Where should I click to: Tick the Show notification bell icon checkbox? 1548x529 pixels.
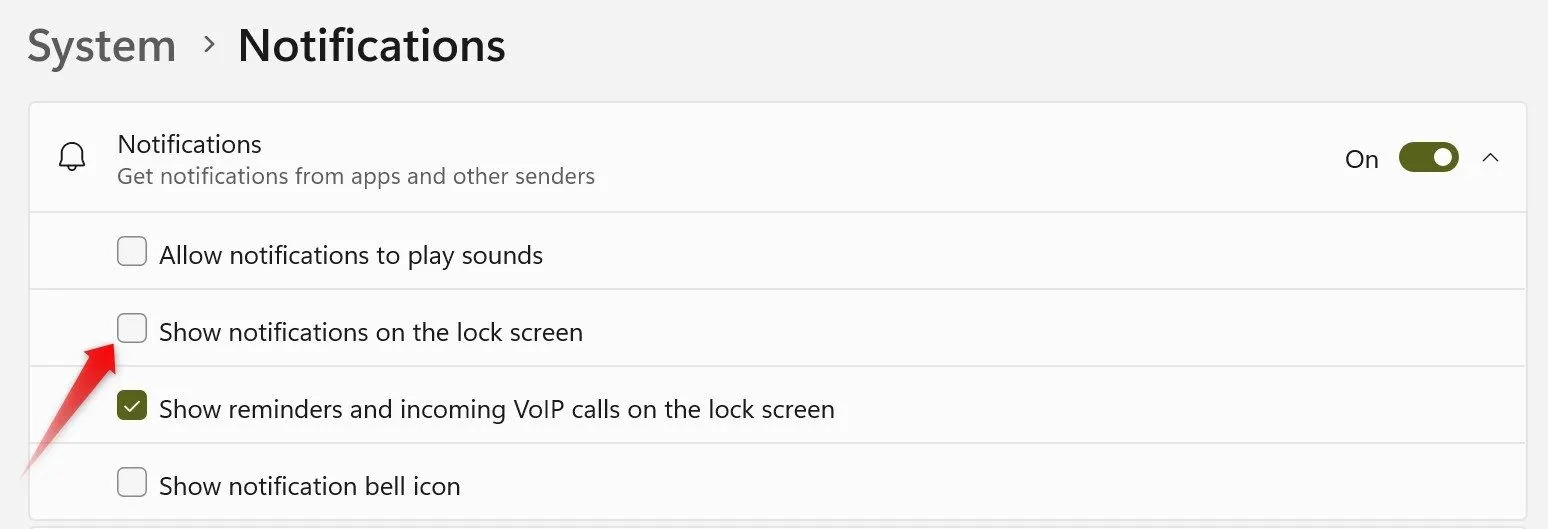click(132, 483)
